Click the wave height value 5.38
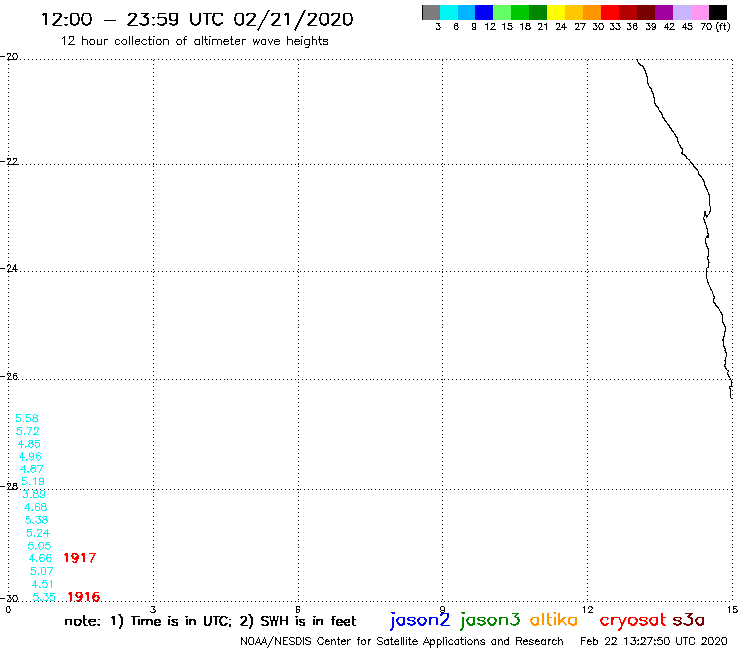 37,520
